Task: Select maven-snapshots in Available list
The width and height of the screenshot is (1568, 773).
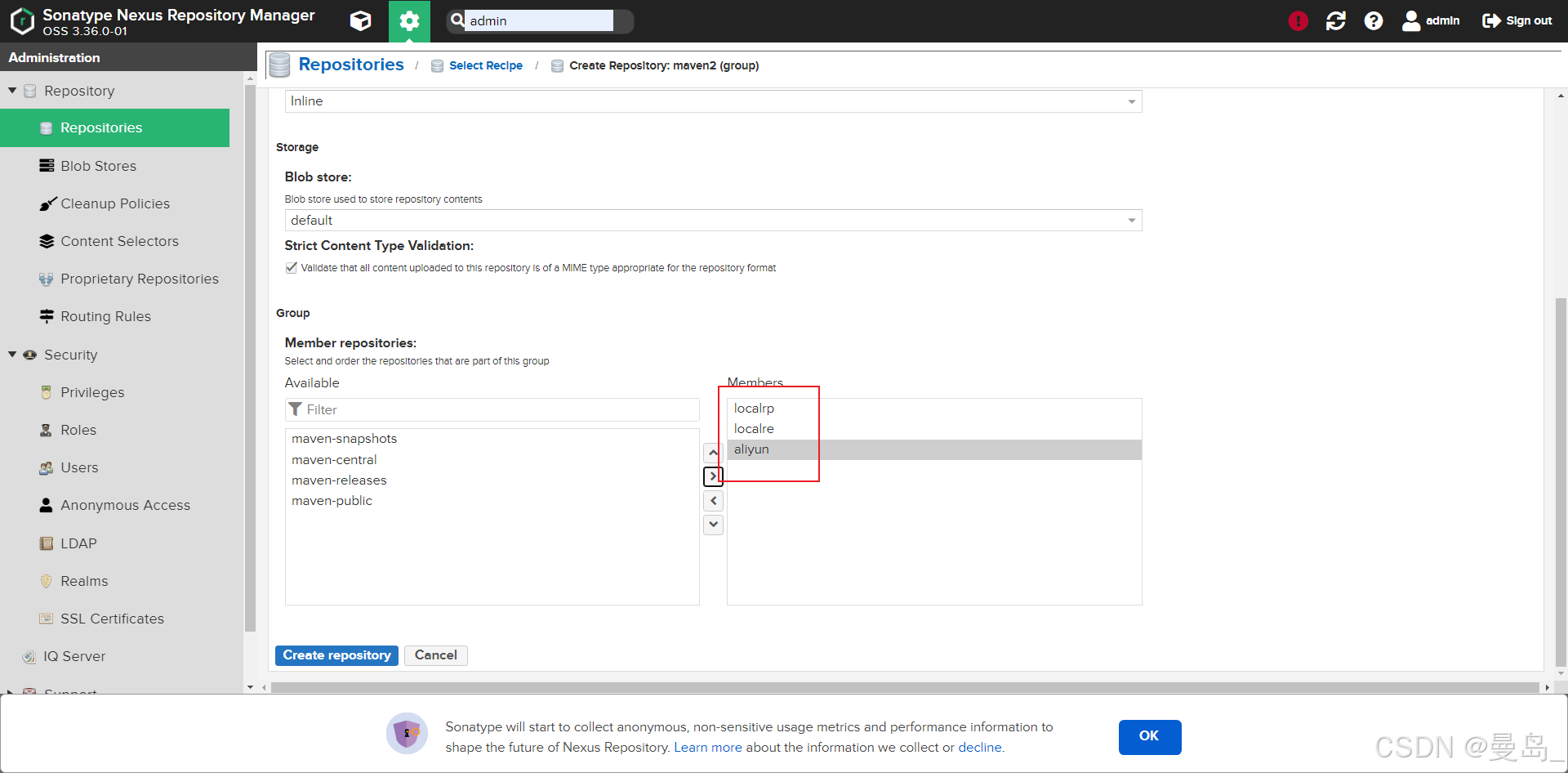Action: click(x=492, y=439)
